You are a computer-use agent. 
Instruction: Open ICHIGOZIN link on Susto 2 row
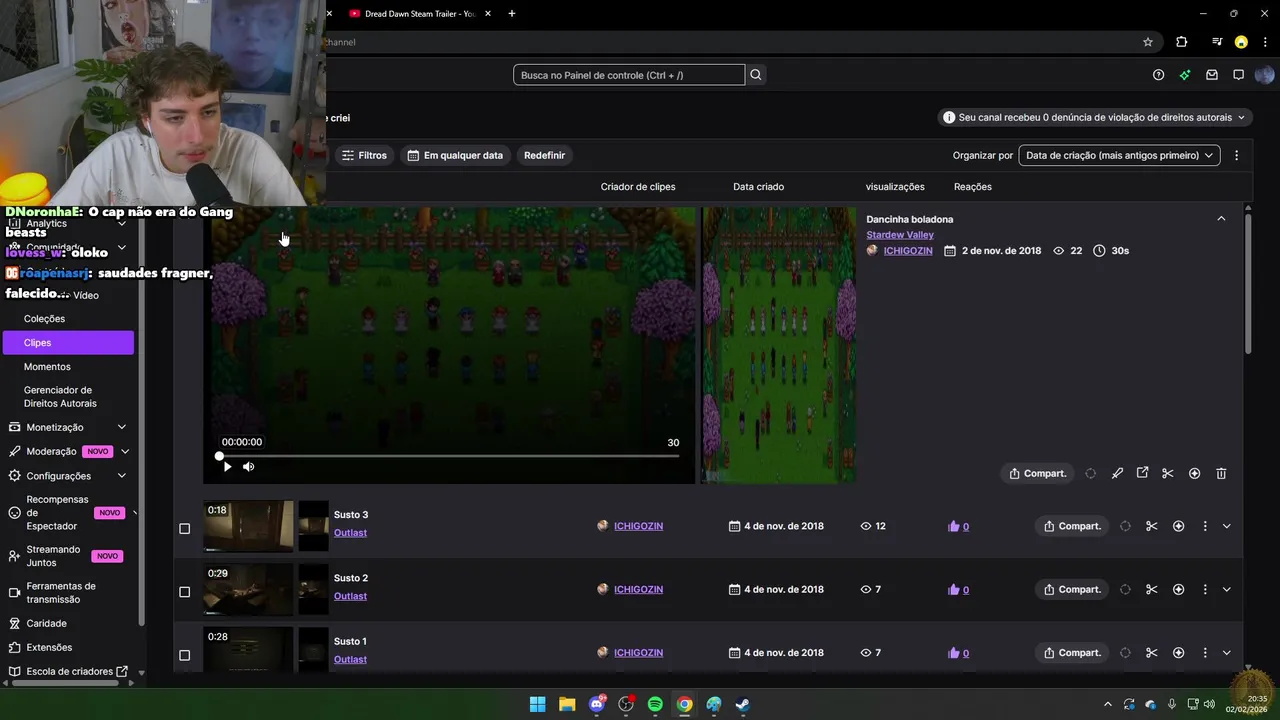tap(638, 589)
